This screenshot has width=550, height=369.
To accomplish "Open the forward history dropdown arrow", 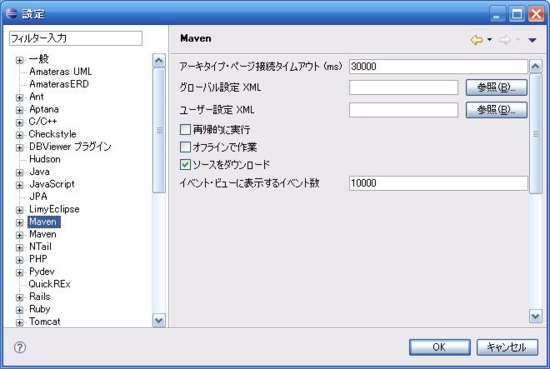I will pos(517,40).
